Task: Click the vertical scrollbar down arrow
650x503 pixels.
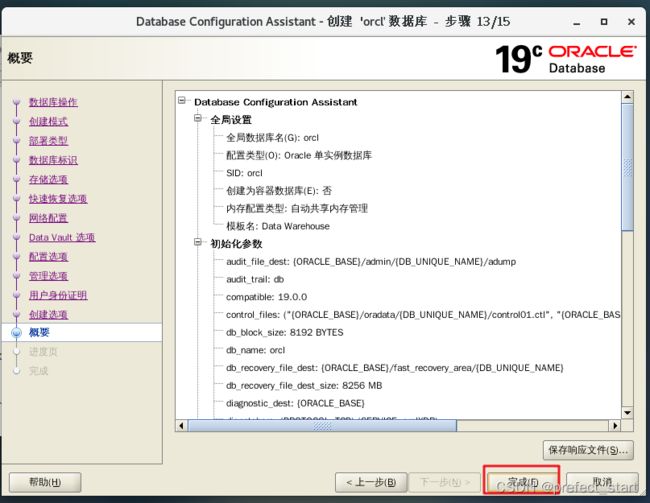Action: pyautogui.click(x=627, y=413)
